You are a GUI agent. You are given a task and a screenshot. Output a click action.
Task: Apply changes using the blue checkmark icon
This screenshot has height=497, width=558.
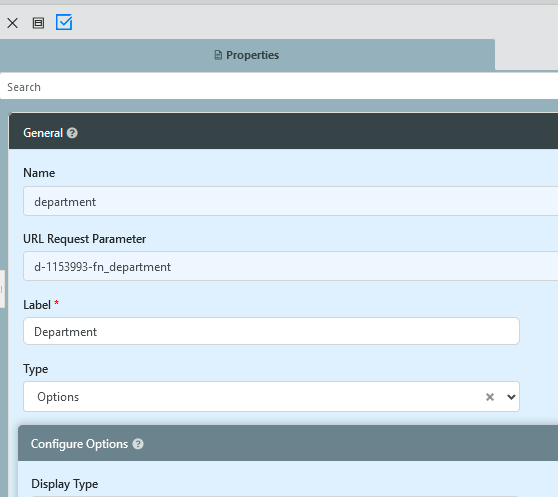click(x=64, y=22)
